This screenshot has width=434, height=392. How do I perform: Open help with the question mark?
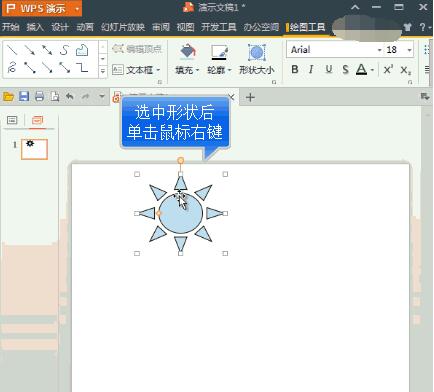tap(422, 27)
